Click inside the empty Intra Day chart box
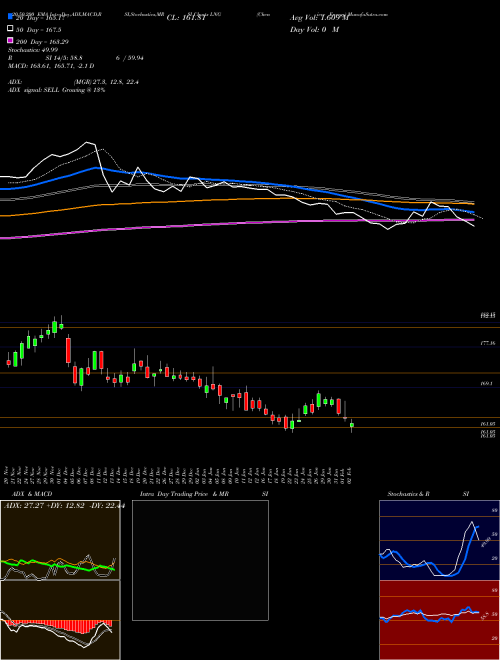Screen dimensions: 500x660 coord(200,560)
